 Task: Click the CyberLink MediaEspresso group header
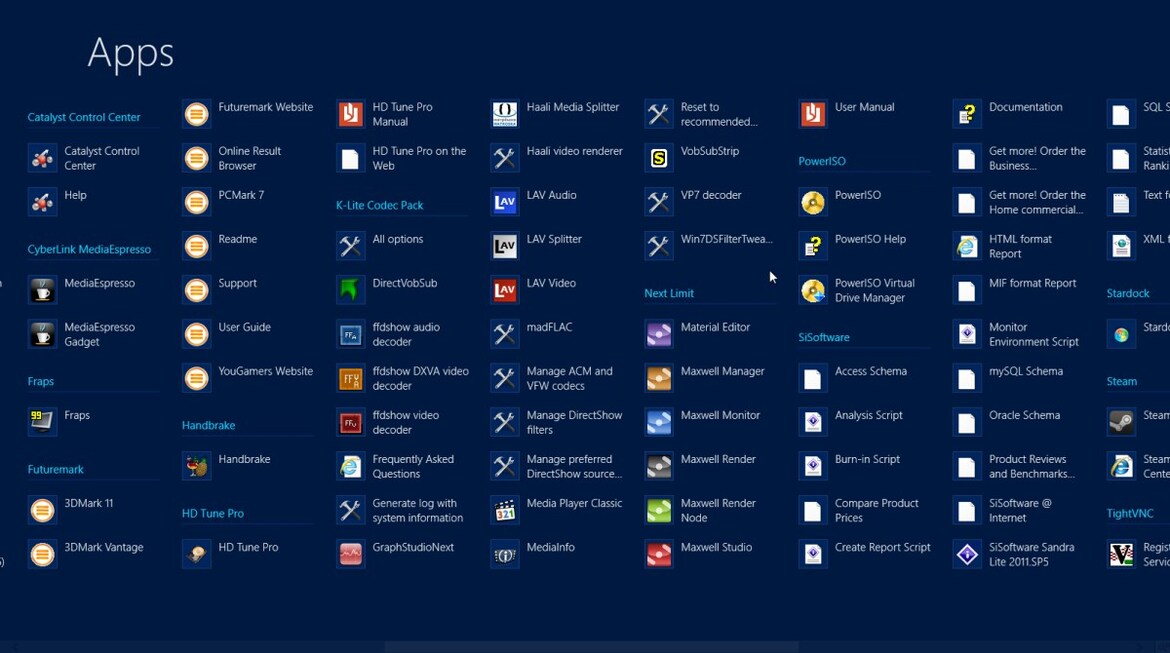89,249
